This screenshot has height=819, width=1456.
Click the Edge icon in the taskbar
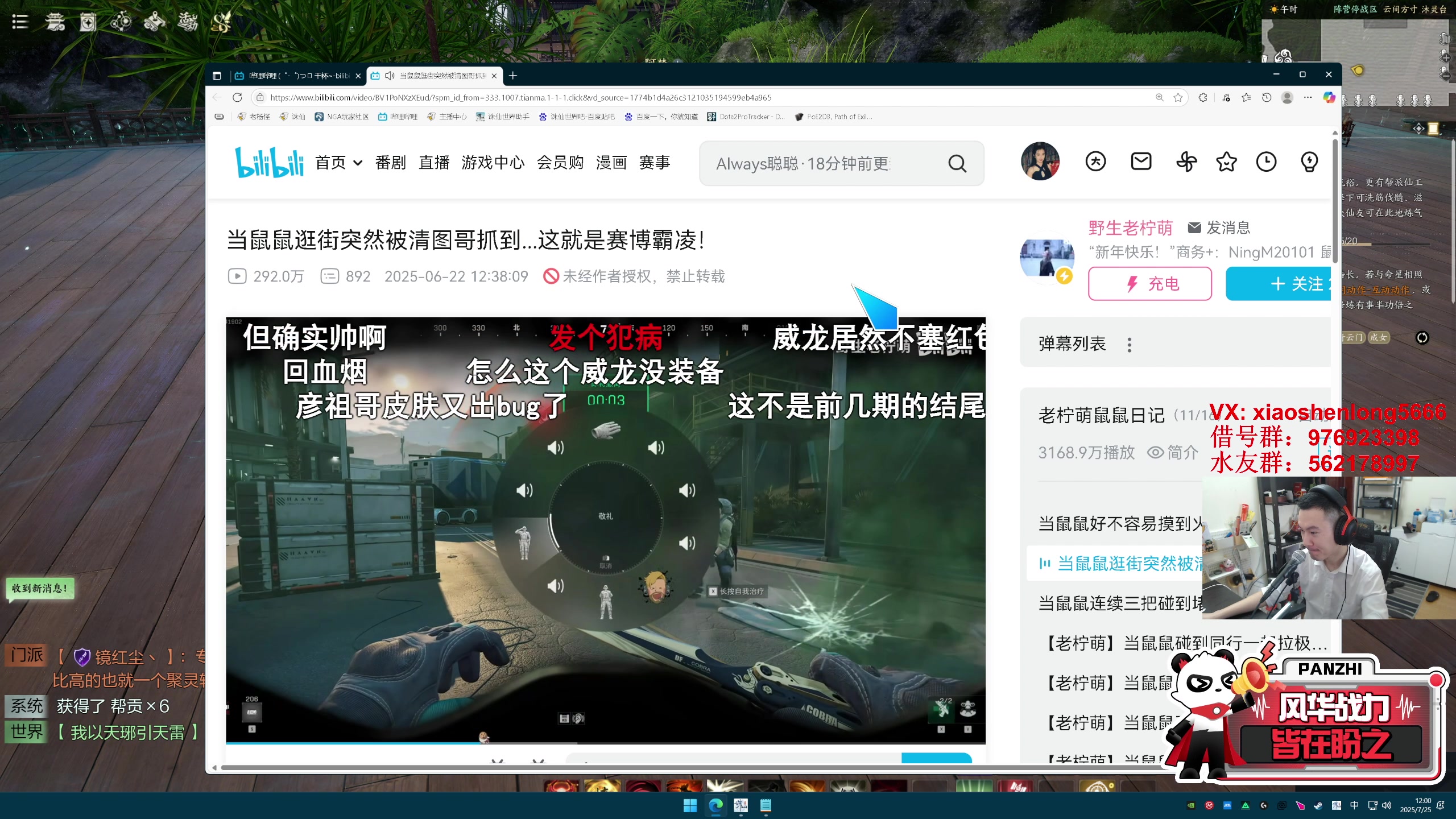point(715,805)
